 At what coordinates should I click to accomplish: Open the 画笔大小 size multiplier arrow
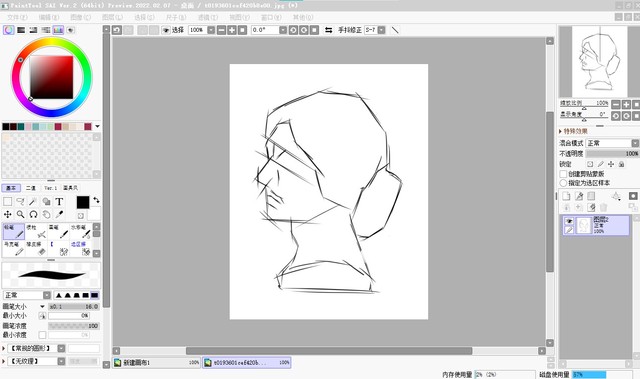42,306
